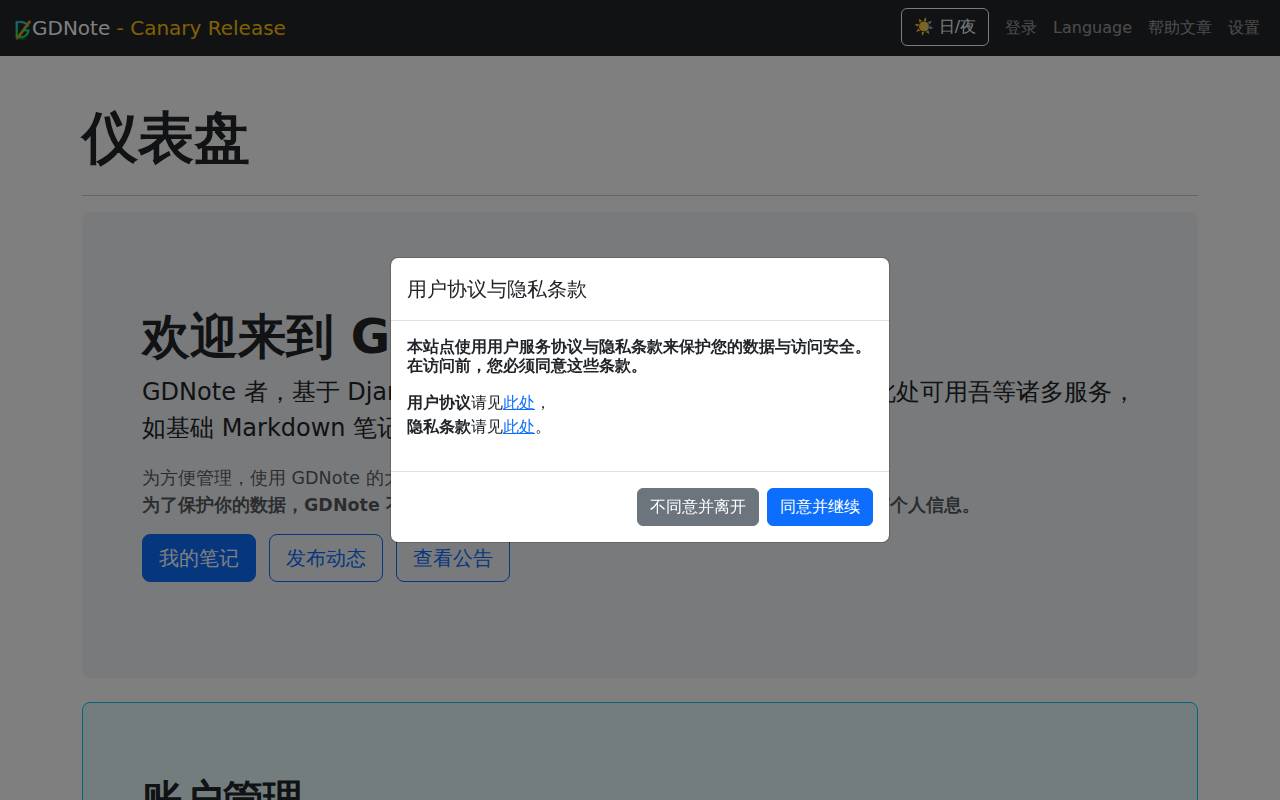Click the 不同意并离开 decline button
1280x800 pixels.
coord(698,507)
